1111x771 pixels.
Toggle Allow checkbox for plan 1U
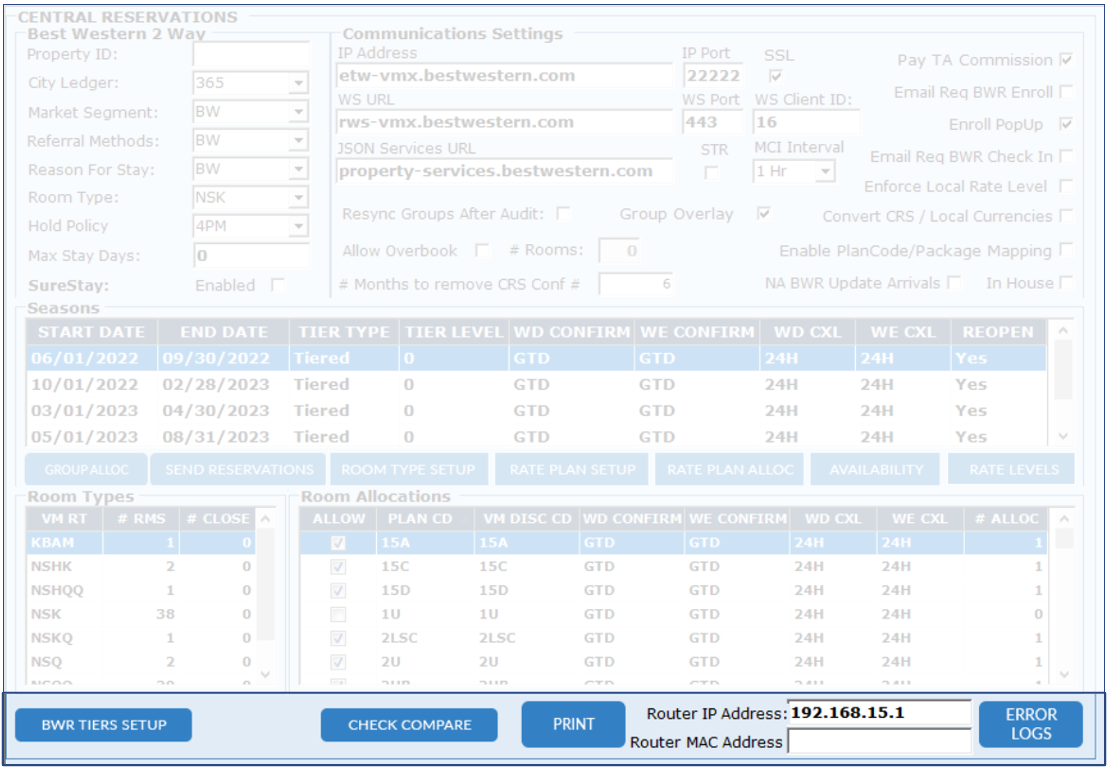(338, 614)
